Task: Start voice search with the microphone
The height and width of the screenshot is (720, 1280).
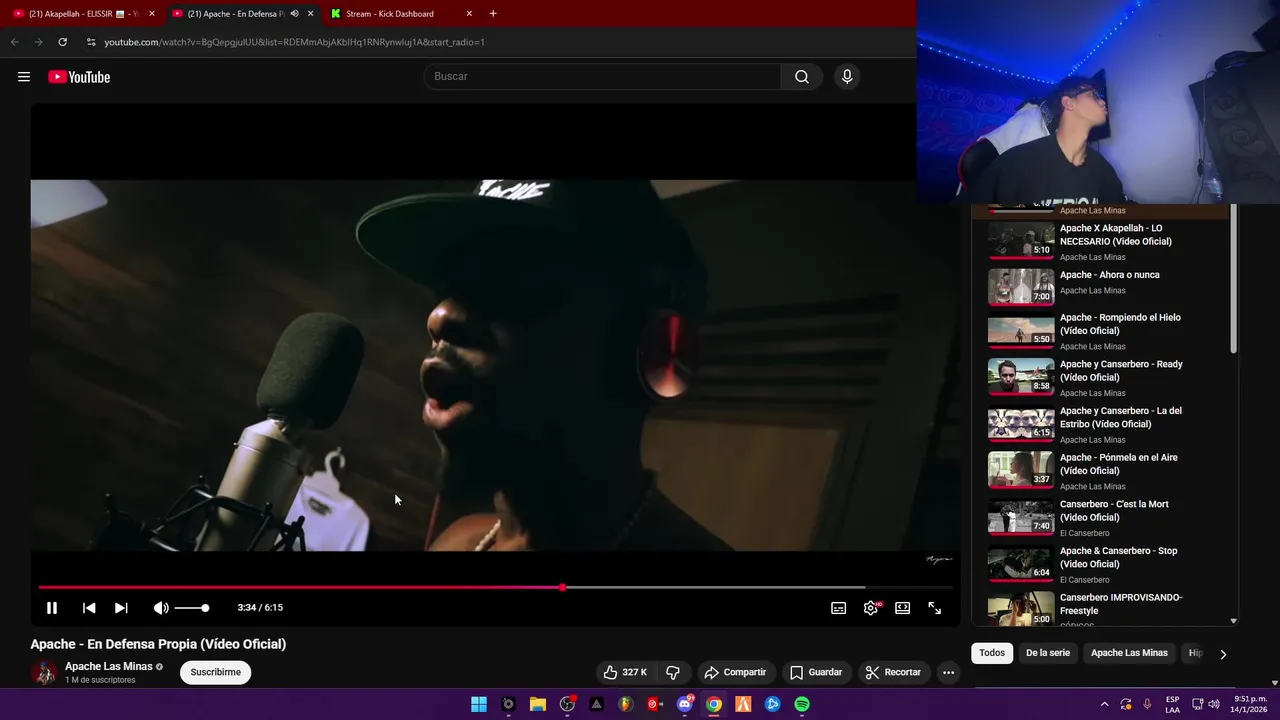Action: pyautogui.click(x=847, y=77)
